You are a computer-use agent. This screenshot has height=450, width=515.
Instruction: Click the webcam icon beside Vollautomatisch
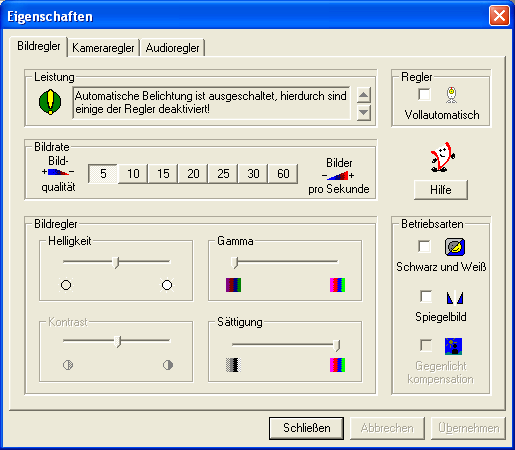[451, 95]
